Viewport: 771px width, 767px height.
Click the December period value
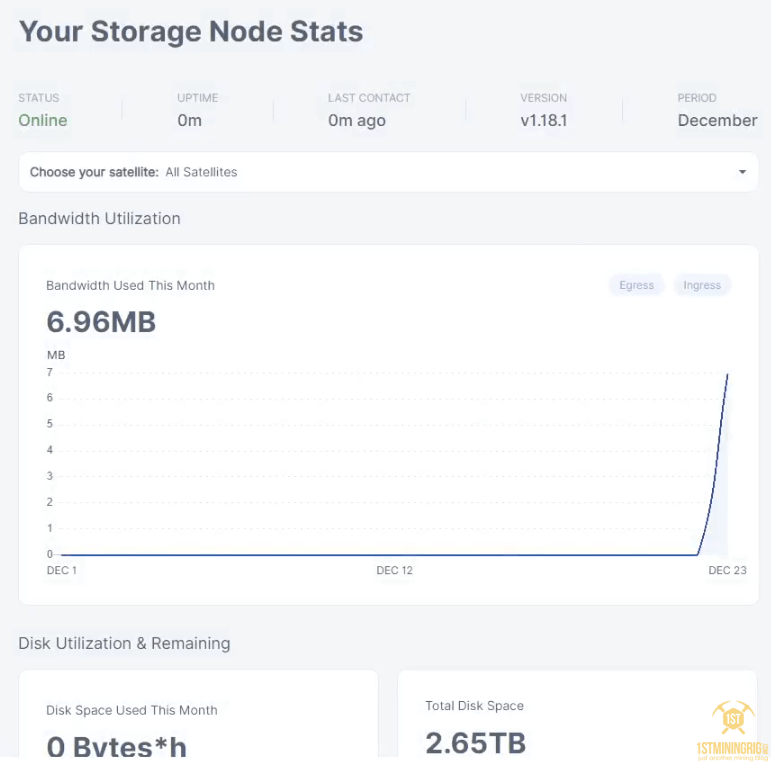[x=717, y=120]
